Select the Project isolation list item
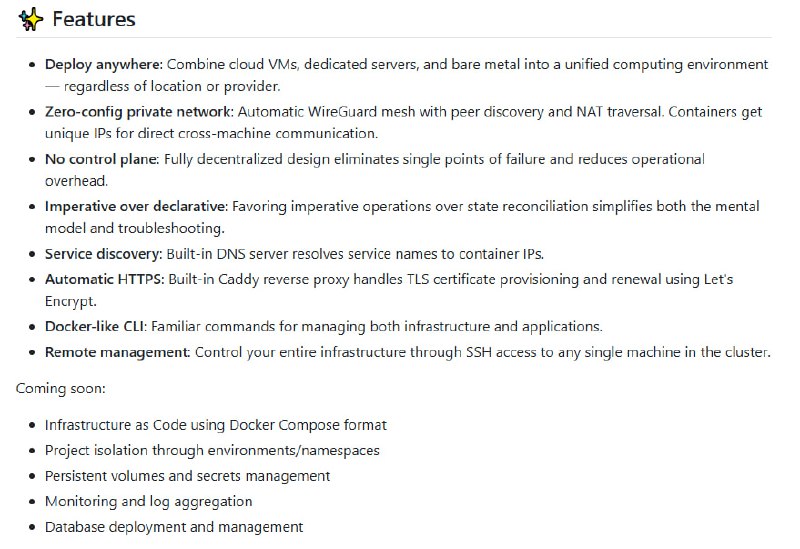The image size is (800, 549). pyautogui.click(x=212, y=451)
